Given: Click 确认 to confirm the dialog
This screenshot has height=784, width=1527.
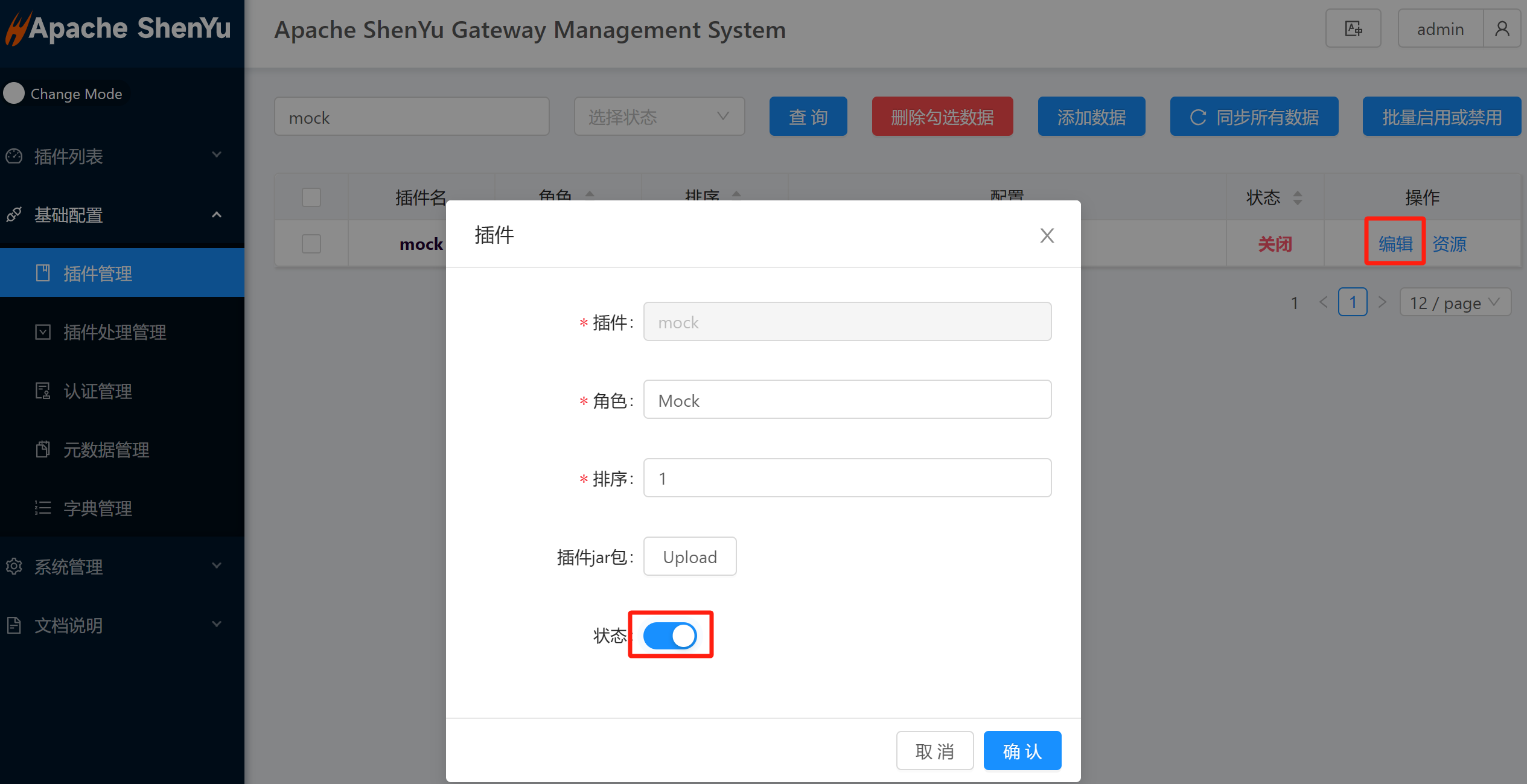Looking at the screenshot, I should (x=1022, y=751).
